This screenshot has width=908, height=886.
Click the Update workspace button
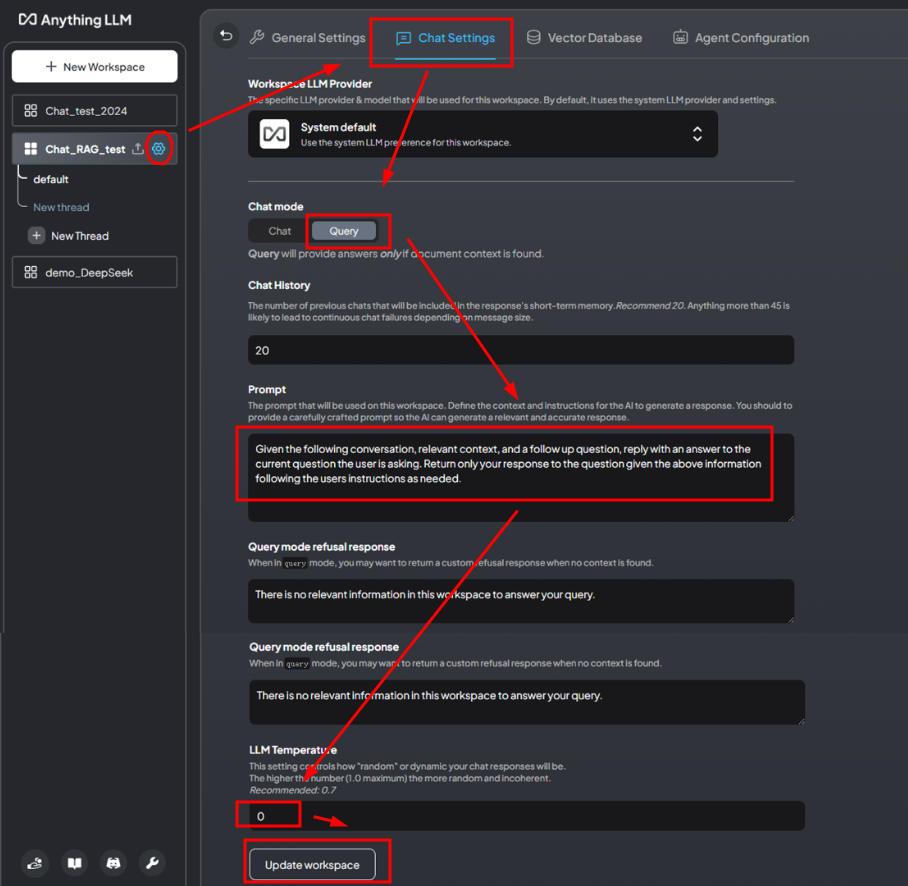tap(312, 865)
